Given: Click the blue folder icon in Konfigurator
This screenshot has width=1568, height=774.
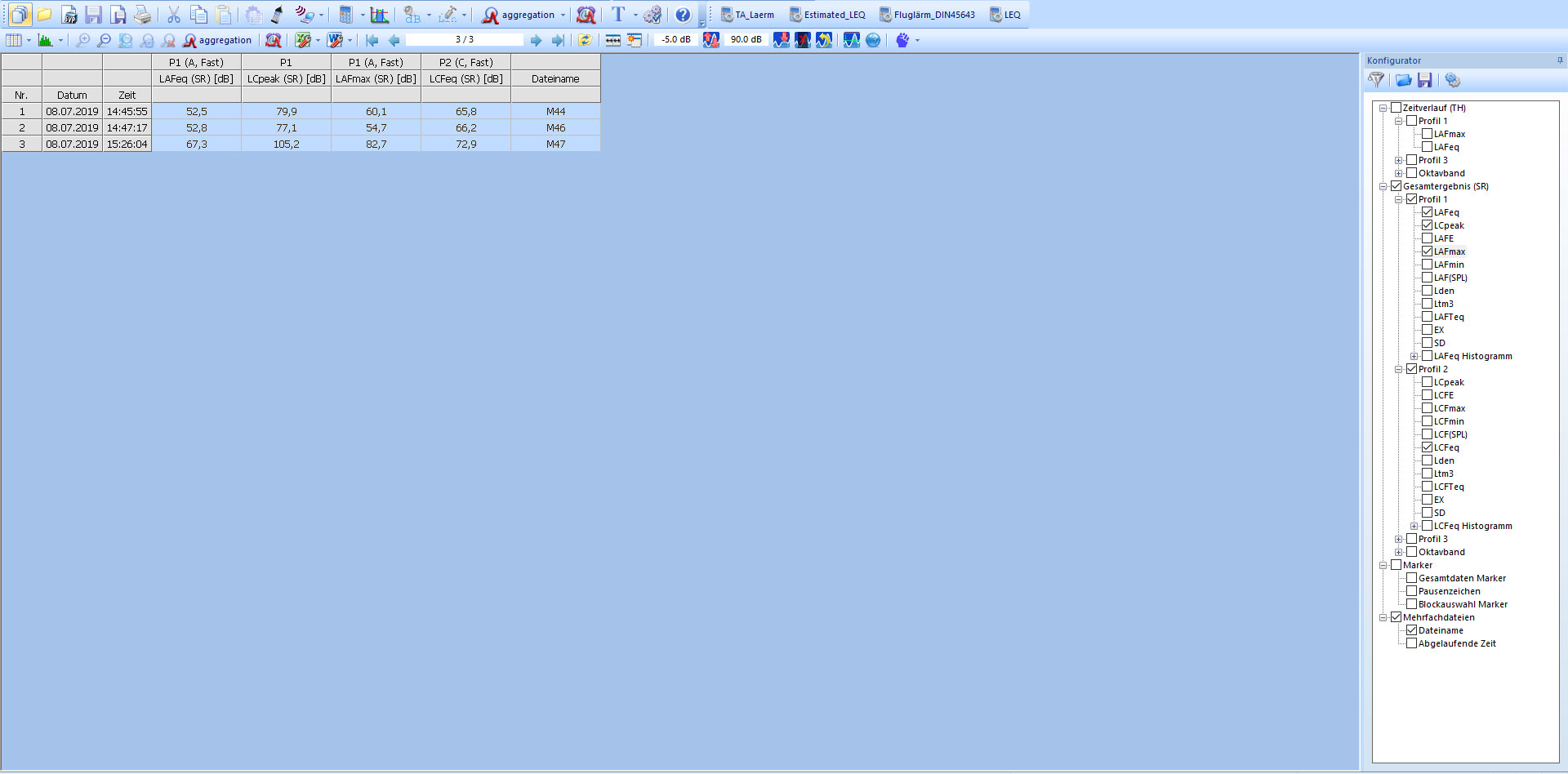Looking at the screenshot, I should 1403,80.
